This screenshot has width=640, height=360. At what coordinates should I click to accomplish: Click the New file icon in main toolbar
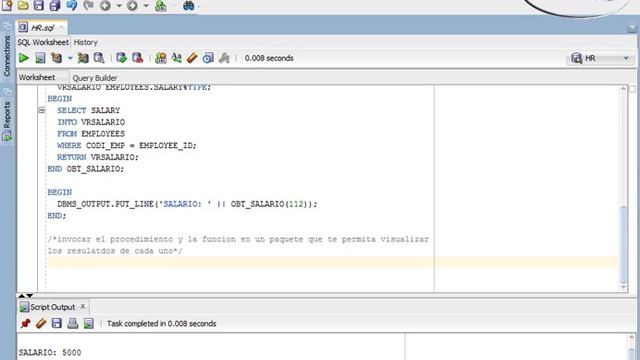(7, 5)
